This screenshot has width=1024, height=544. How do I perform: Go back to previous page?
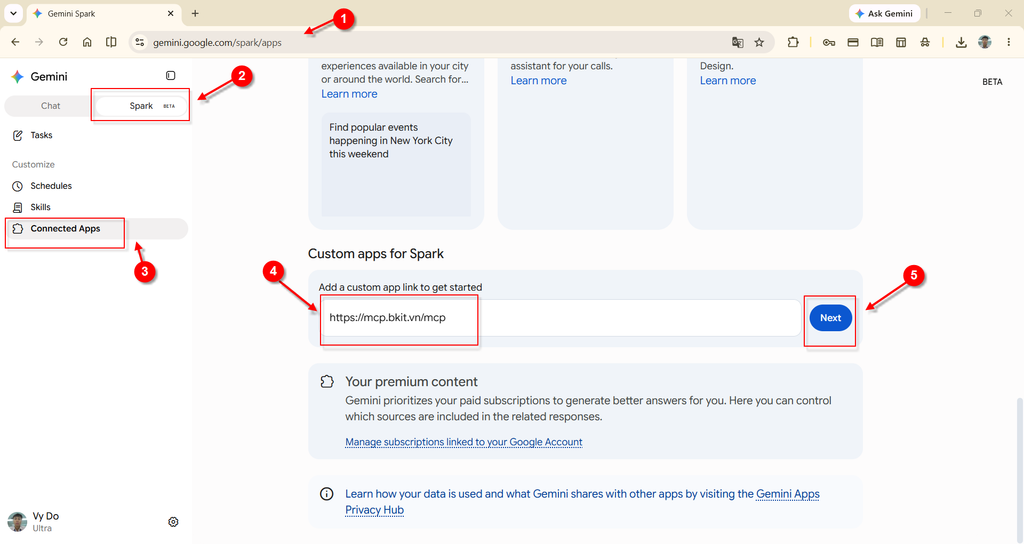(x=15, y=42)
